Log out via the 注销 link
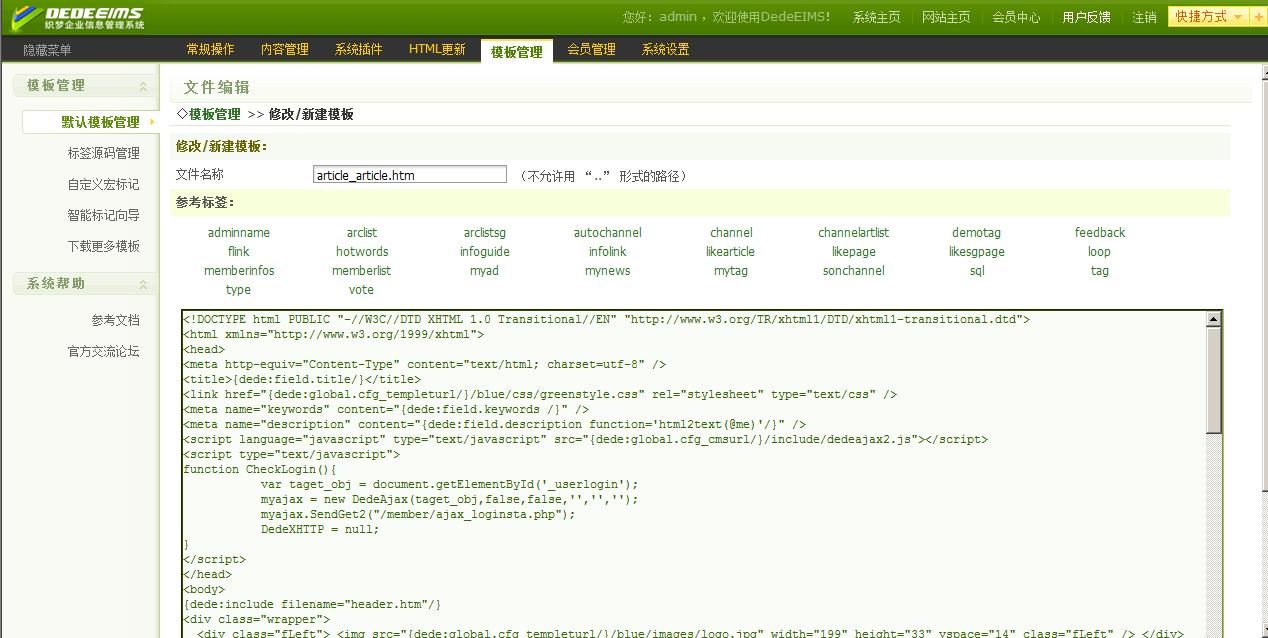Screen dimensions: 1268x638 pos(1144,17)
